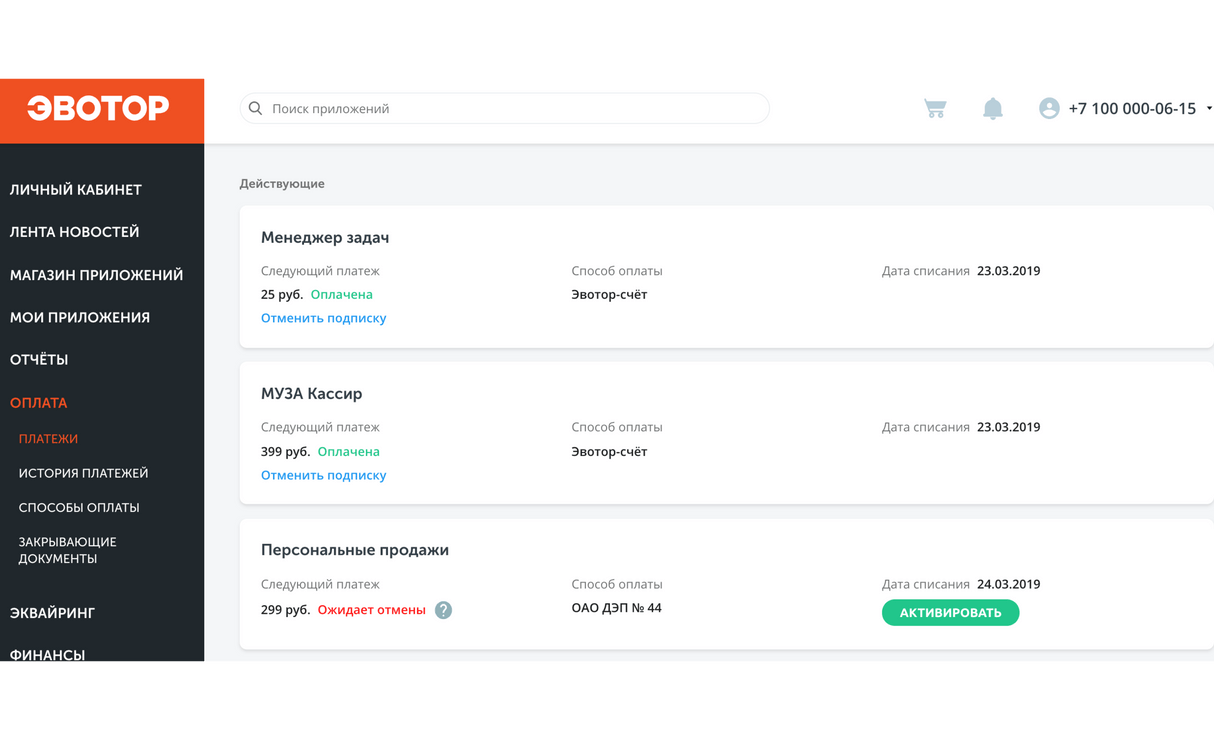This screenshot has width=1214, height=740.
Task: Click the date 24.03.2019
Action: pos(1008,584)
